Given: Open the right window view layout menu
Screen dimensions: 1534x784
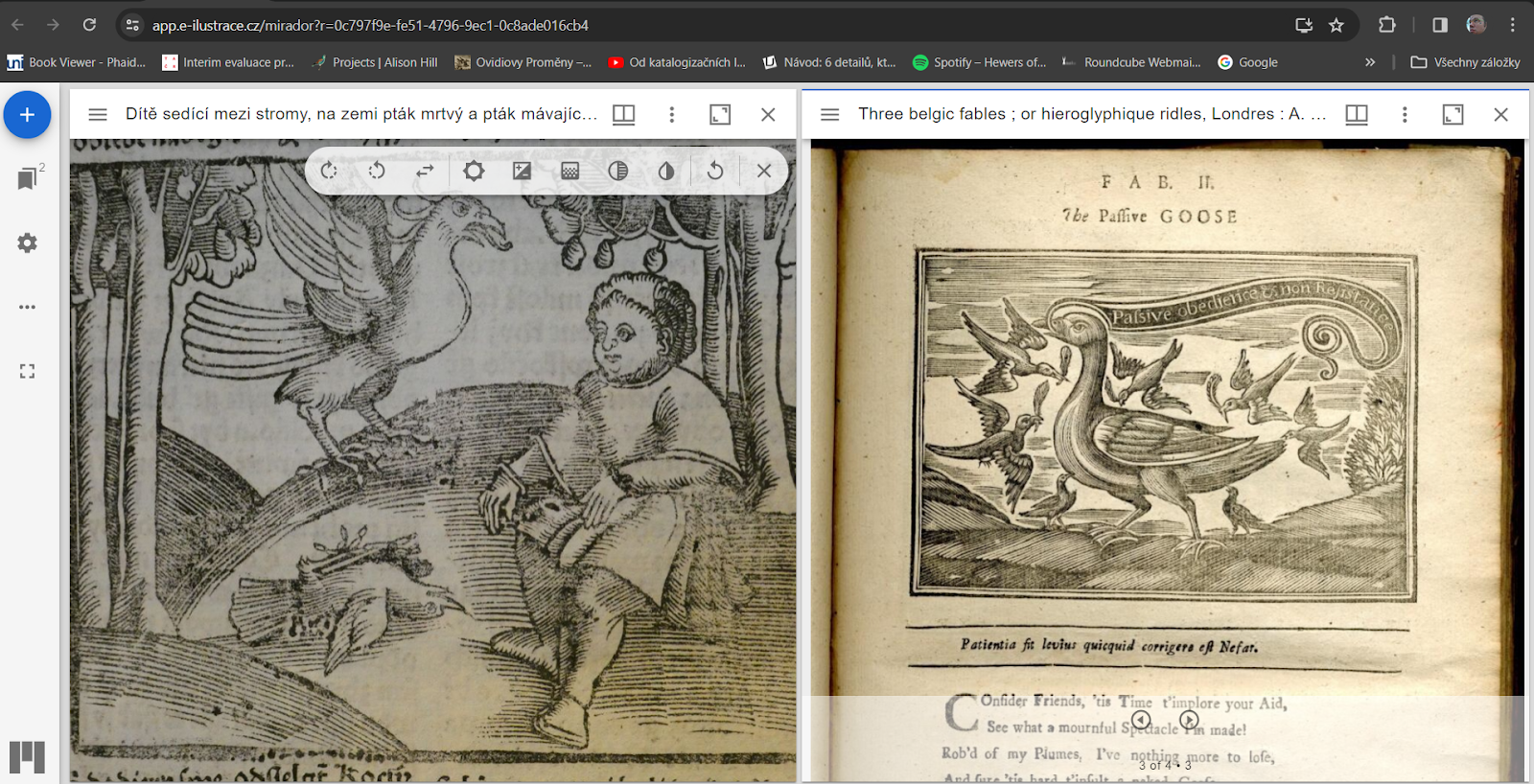Looking at the screenshot, I should (1357, 115).
